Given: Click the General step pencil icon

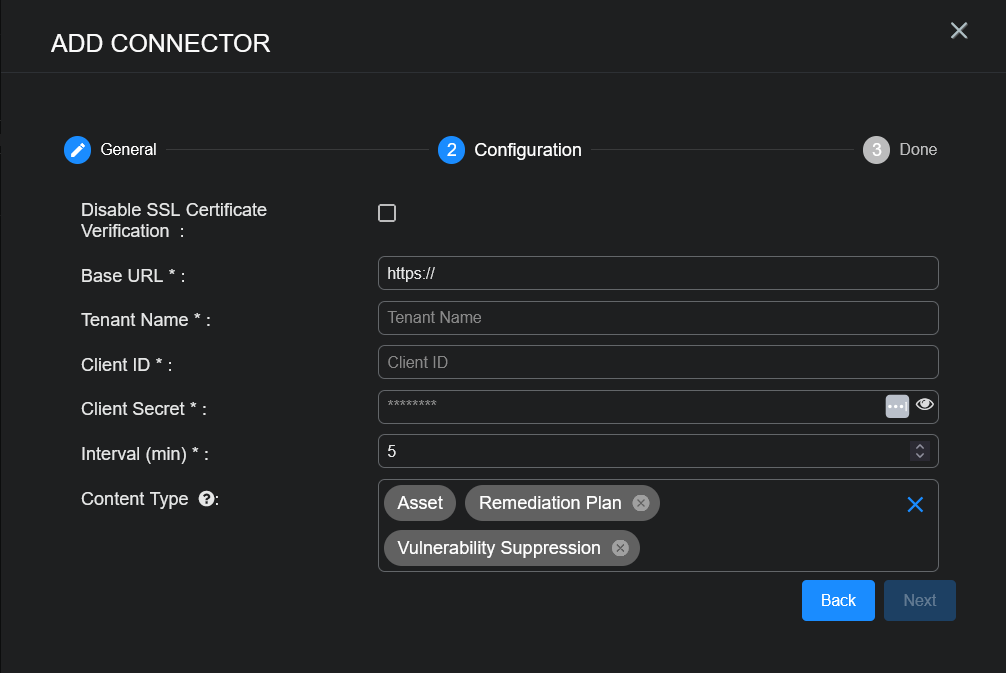Looking at the screenshot, I should (77, 150).
